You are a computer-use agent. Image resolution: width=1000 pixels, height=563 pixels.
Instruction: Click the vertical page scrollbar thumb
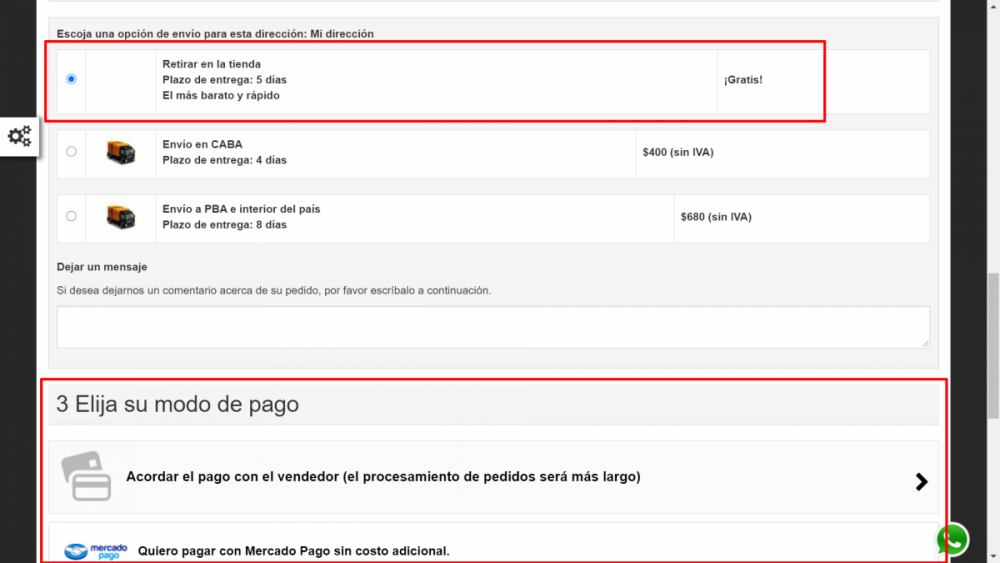coord(992,345)
